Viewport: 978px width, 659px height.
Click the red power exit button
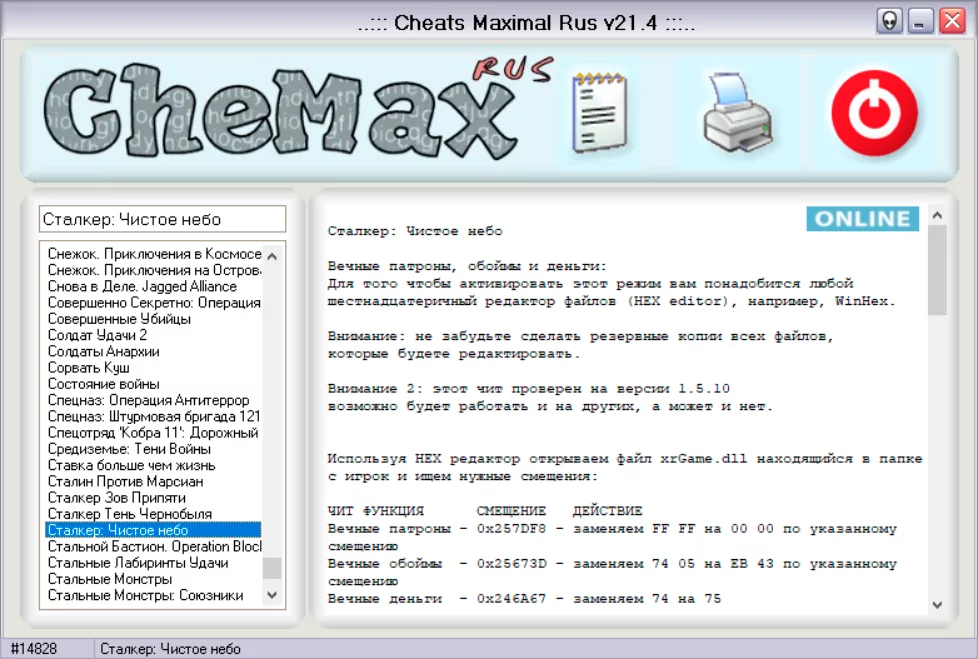point(874,113)
